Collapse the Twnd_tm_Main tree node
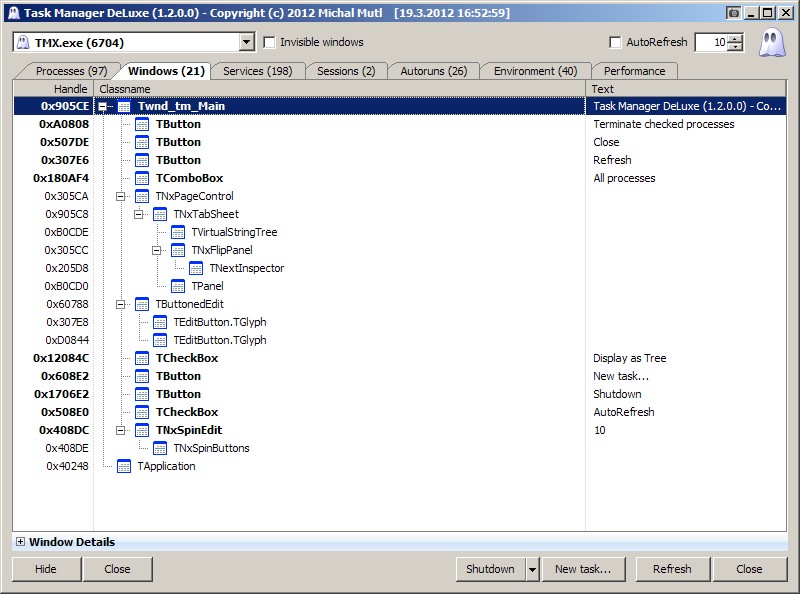The height and width of the screenshot is (594, 800). tap(103, 106)
